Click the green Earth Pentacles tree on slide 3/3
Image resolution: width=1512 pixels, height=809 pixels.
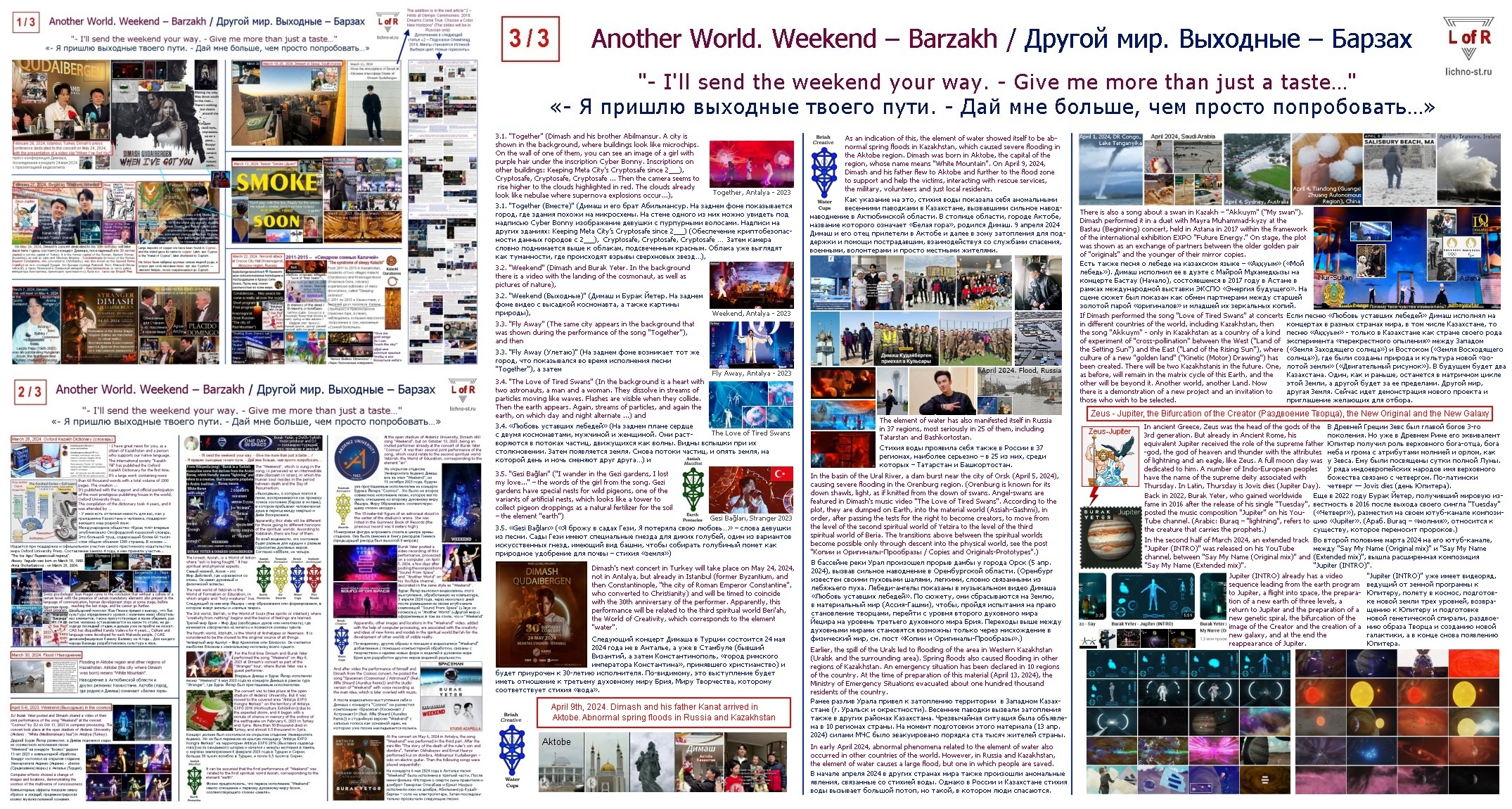(693, 490)
